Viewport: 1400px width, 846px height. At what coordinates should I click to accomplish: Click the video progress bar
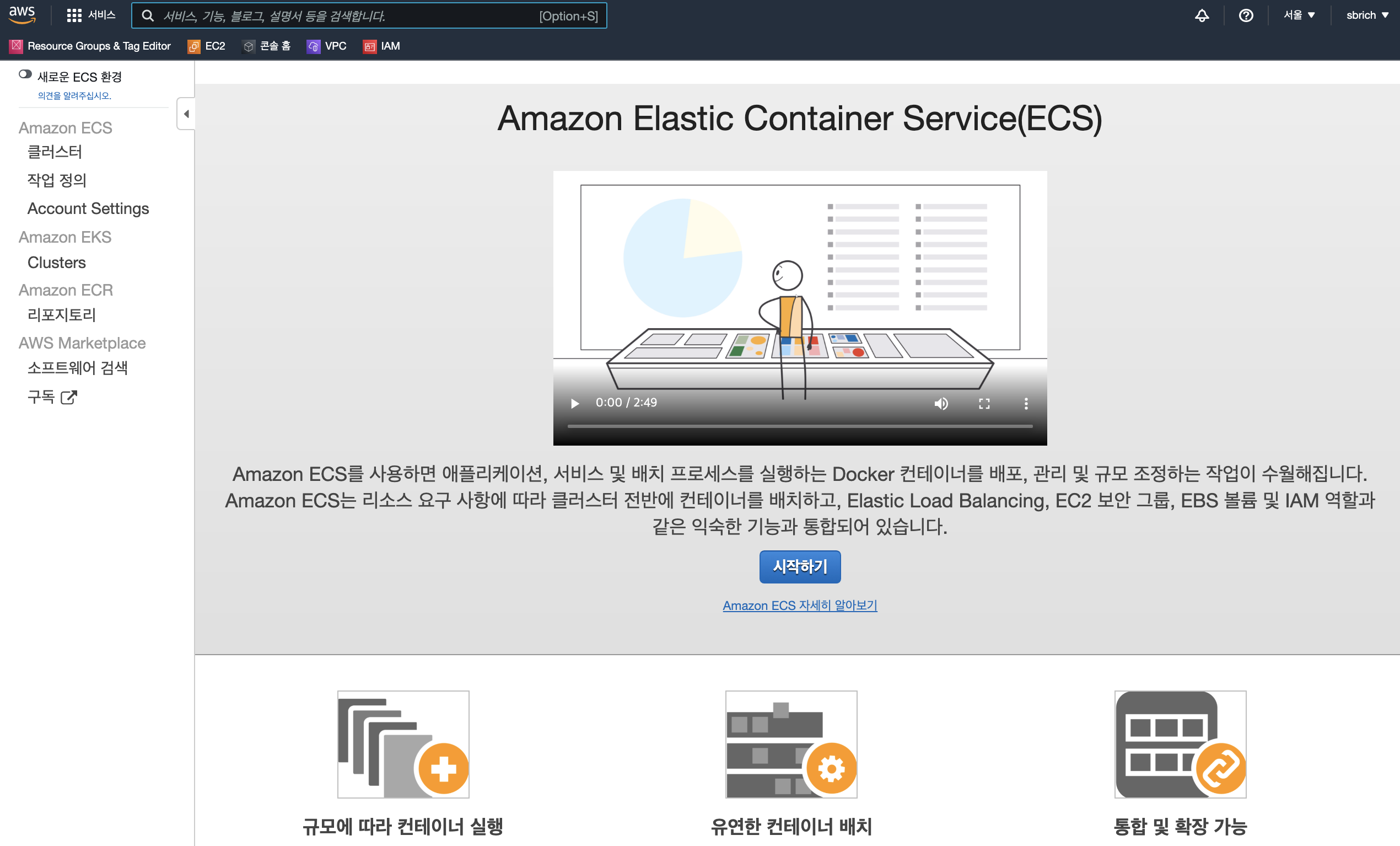799,426
